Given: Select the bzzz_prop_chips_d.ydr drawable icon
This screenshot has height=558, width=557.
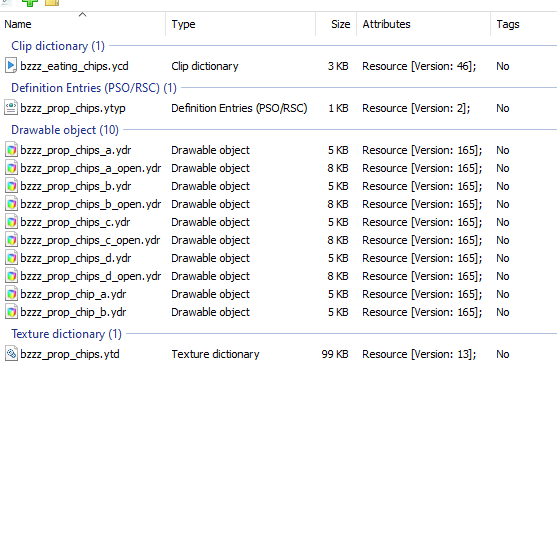Looking at the screenshot, I should (x=11, y=258).
